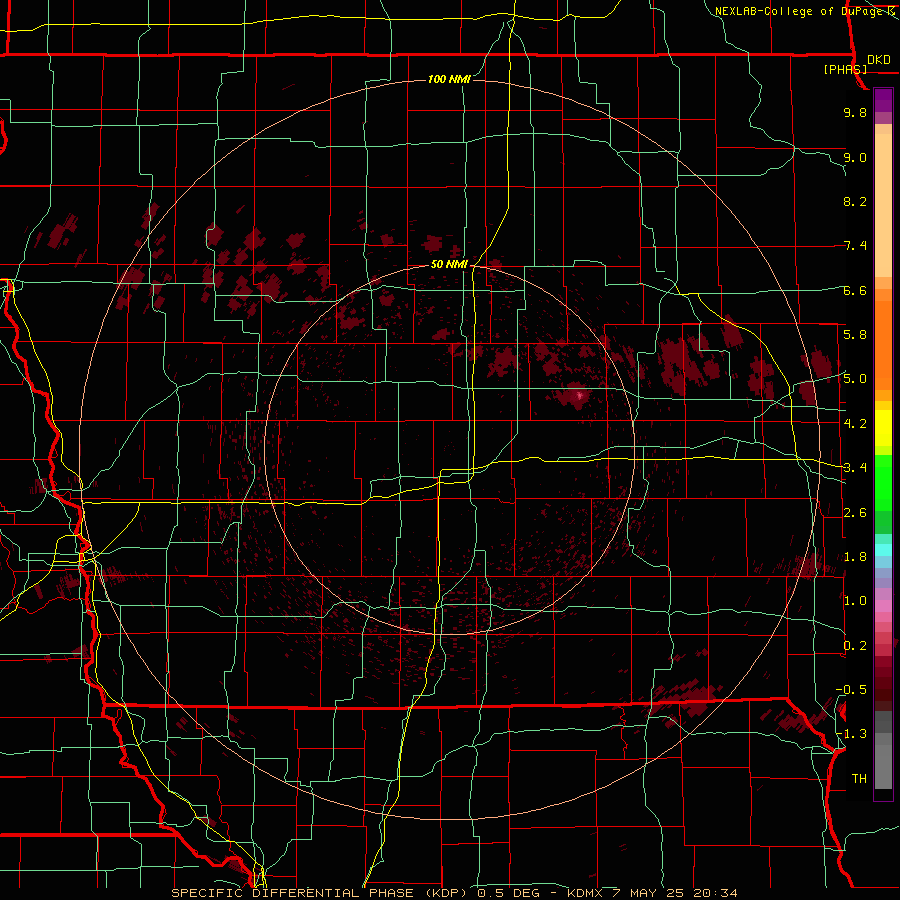
Task: Select the -0.5 scale value
Action: click(851, 690)
